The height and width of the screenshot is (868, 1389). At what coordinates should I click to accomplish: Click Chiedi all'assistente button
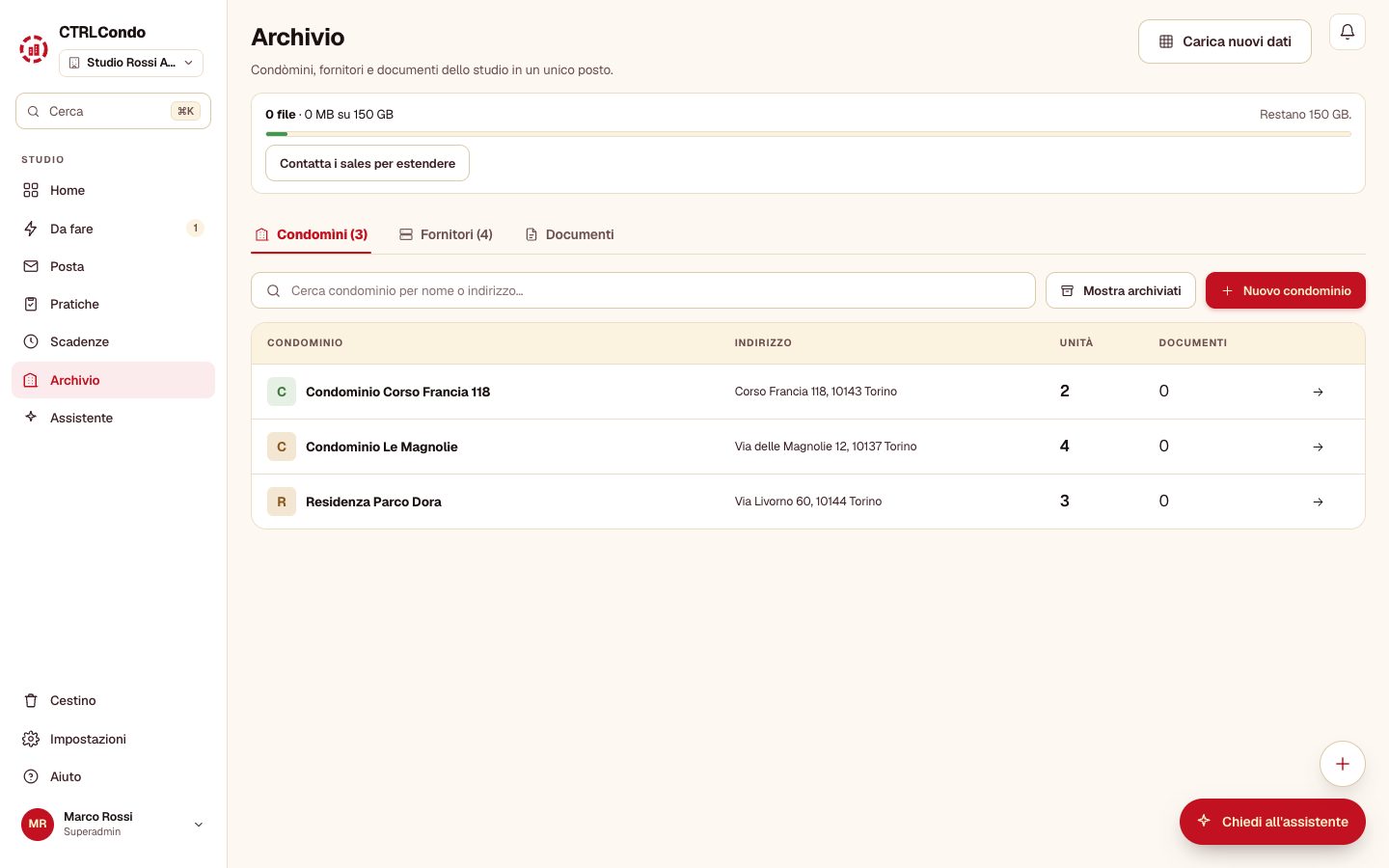click(1272, 822)
